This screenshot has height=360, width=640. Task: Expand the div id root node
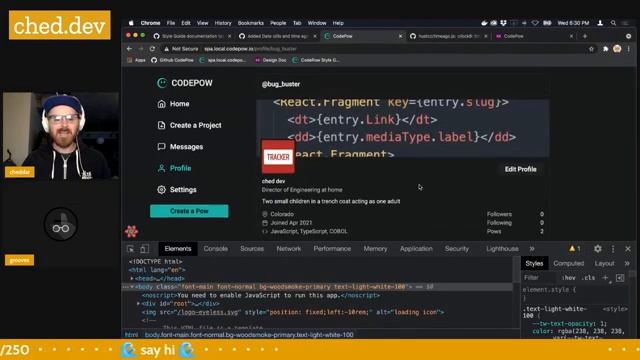pyautogui.click(x=138, y=304)
